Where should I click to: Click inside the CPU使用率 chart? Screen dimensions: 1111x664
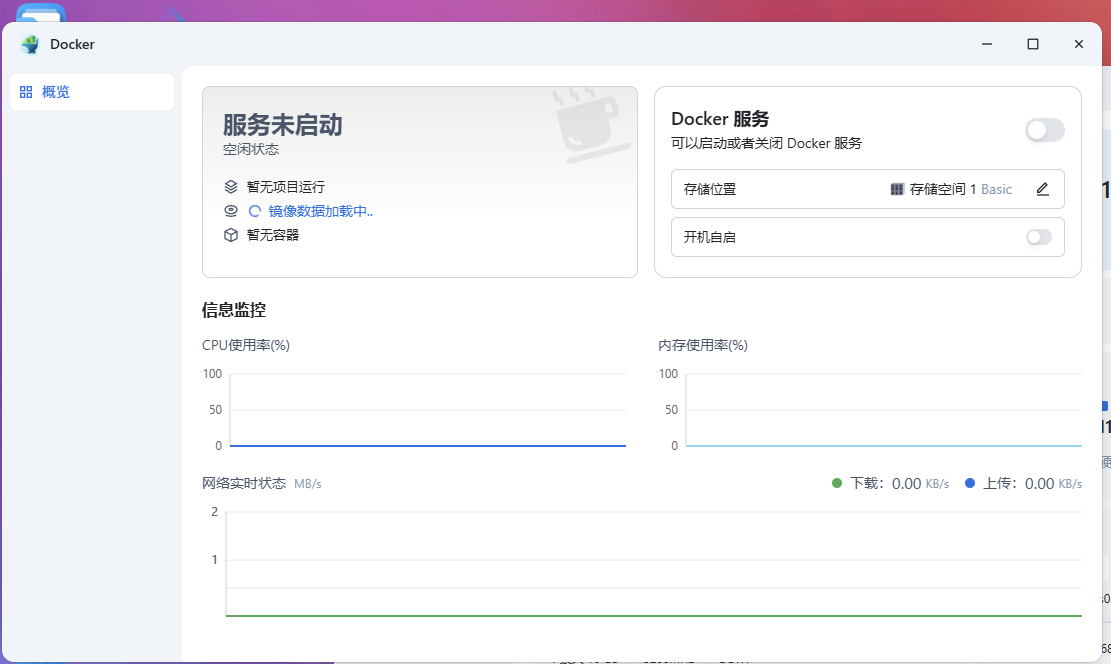pyautogui.click(x=427, y=410)
